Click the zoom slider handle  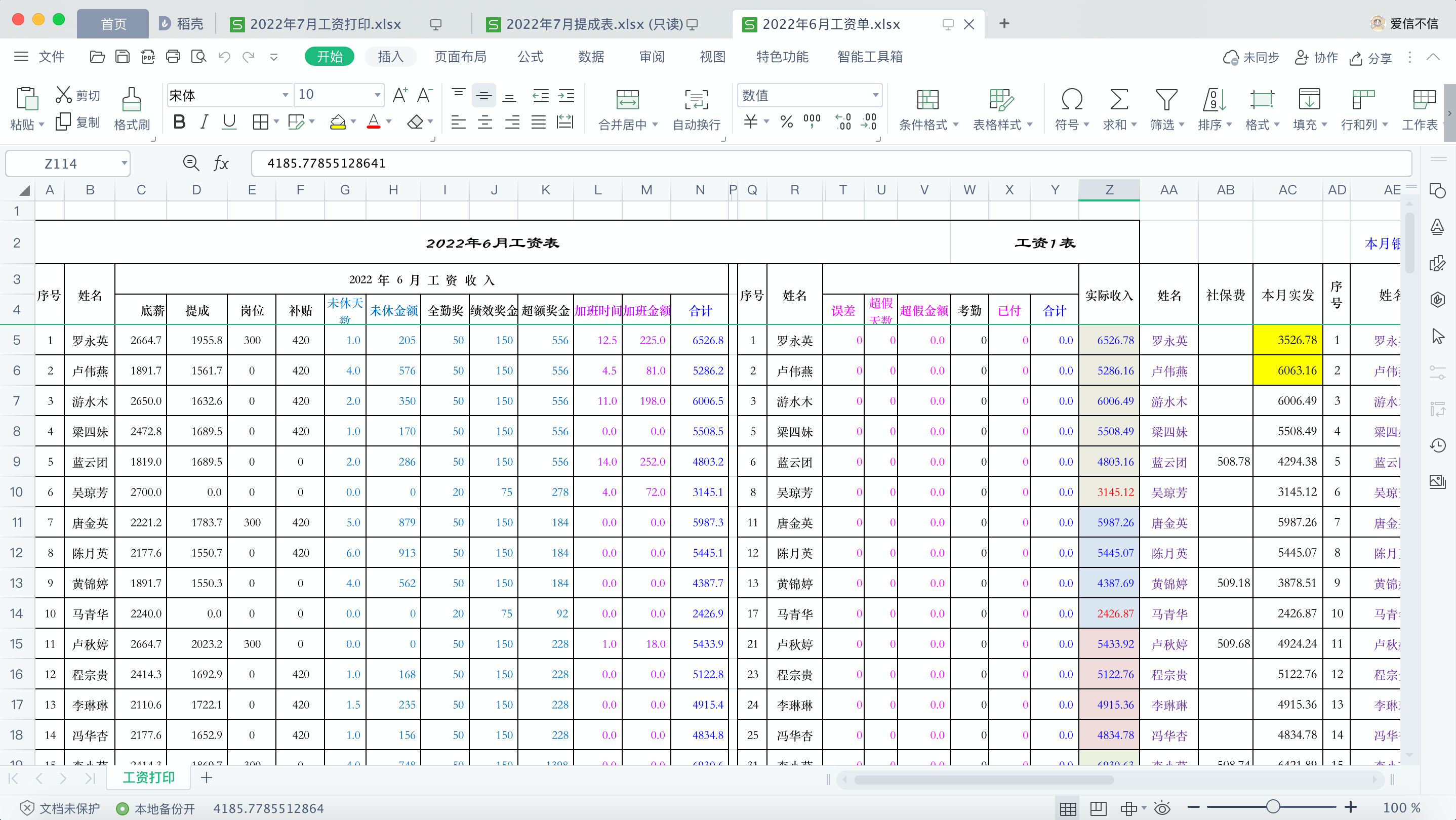(x=1272, y=807)
